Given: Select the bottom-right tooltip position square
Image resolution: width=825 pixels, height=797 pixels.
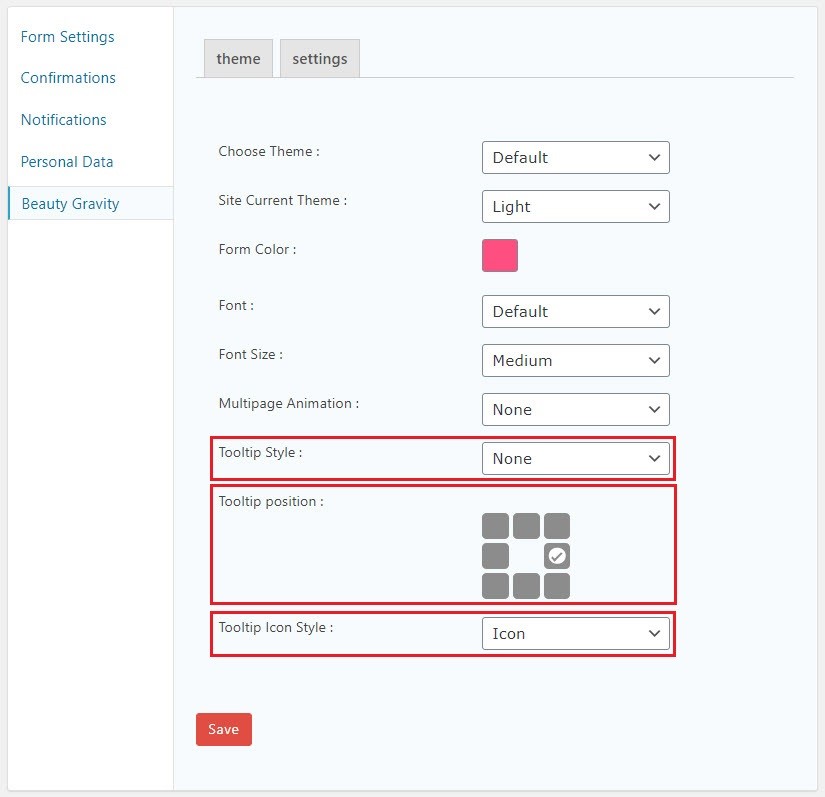Looking at the screenshot, I should [557, 586].
